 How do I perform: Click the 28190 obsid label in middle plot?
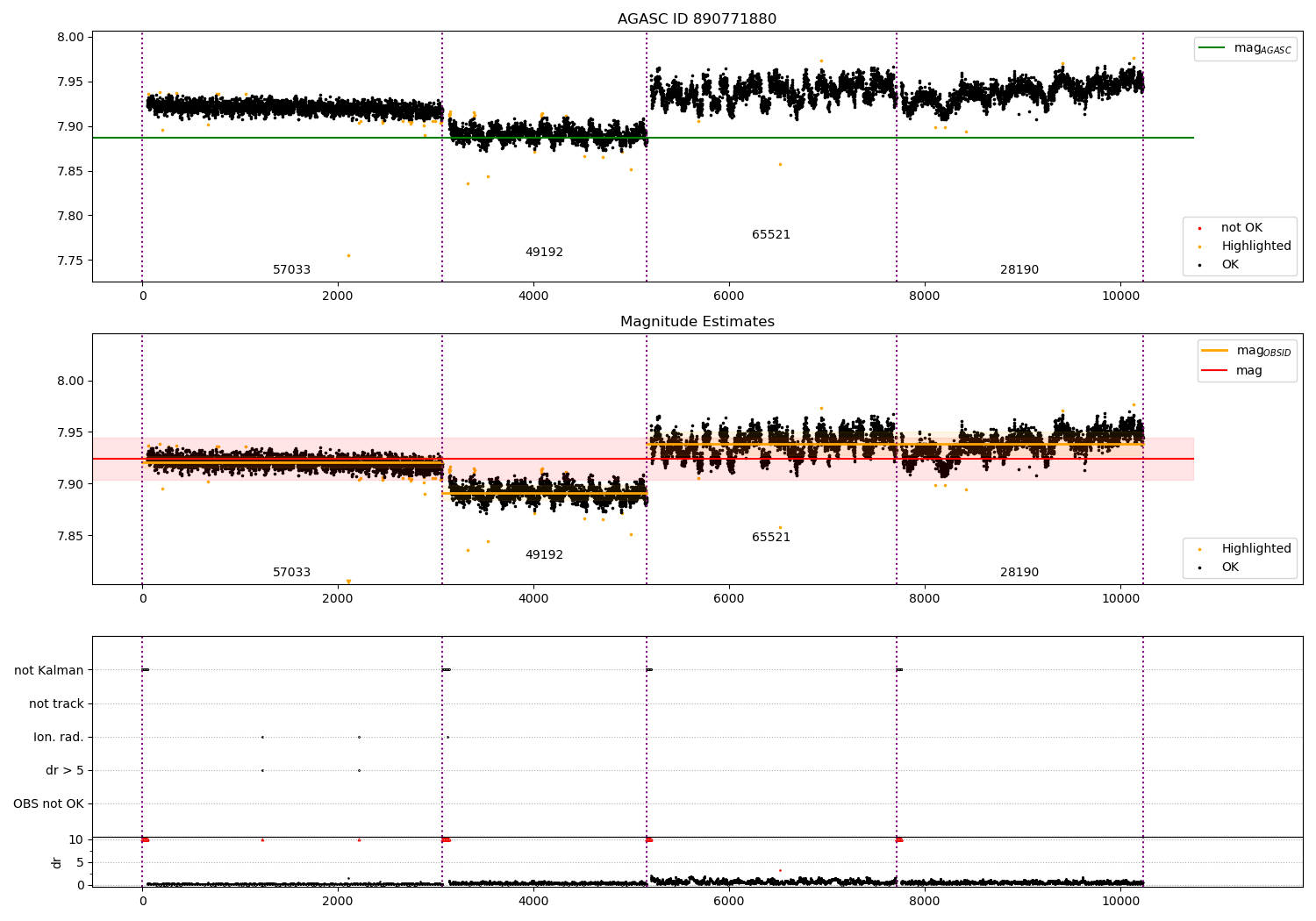(1019, 573)
